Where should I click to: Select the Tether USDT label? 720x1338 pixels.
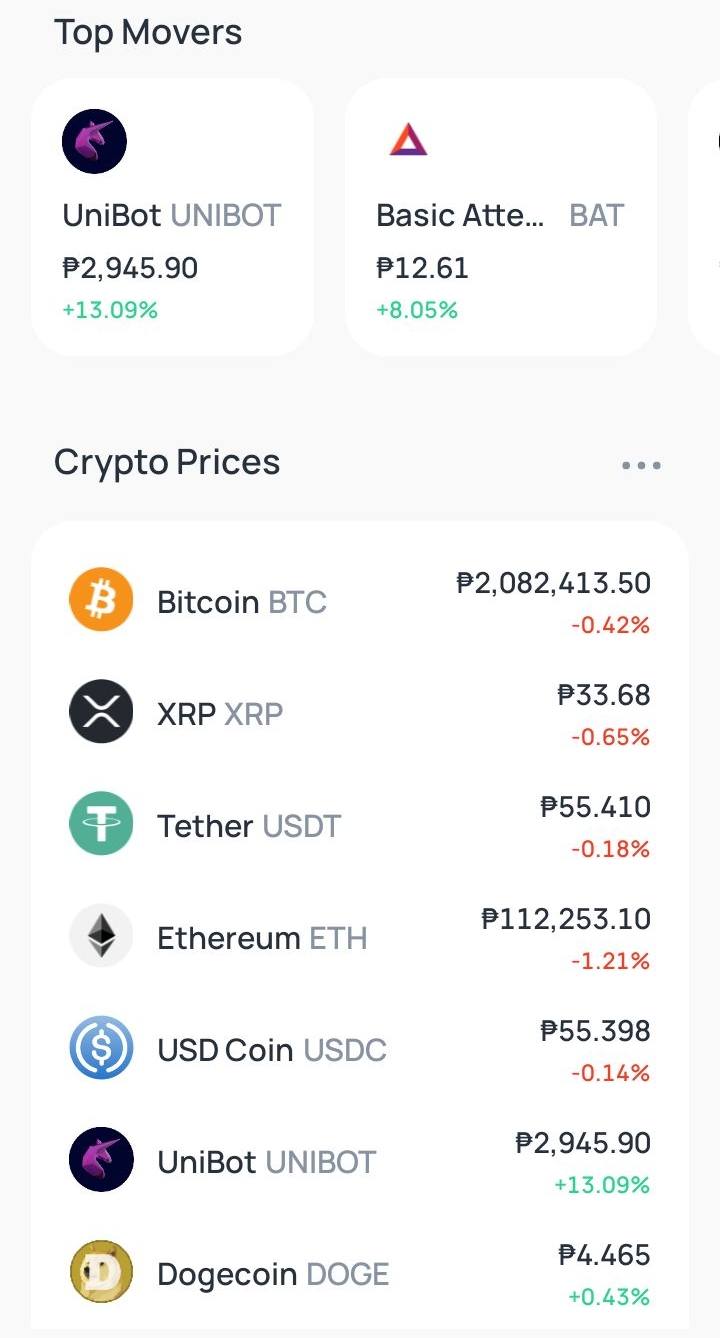coord(249,826)
